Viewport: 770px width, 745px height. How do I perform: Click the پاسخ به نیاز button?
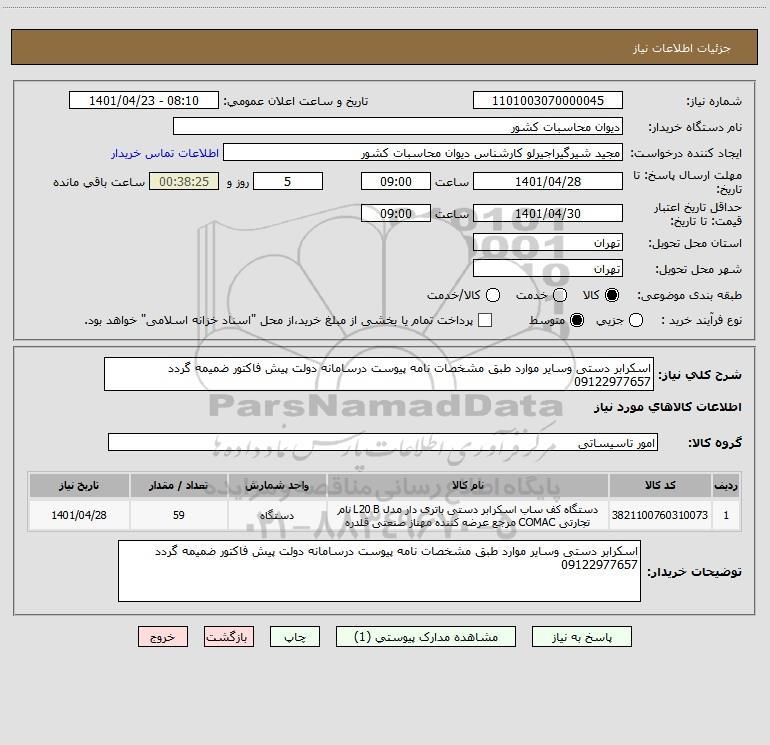coord(581,637)
